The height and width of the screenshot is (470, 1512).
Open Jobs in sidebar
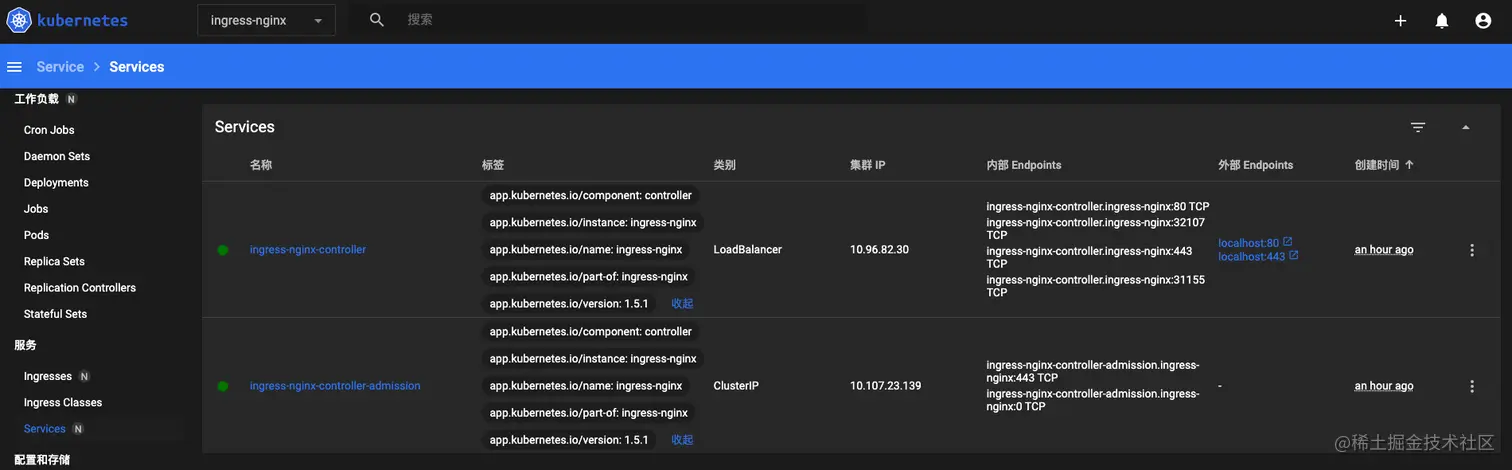[x=36, y=209]
